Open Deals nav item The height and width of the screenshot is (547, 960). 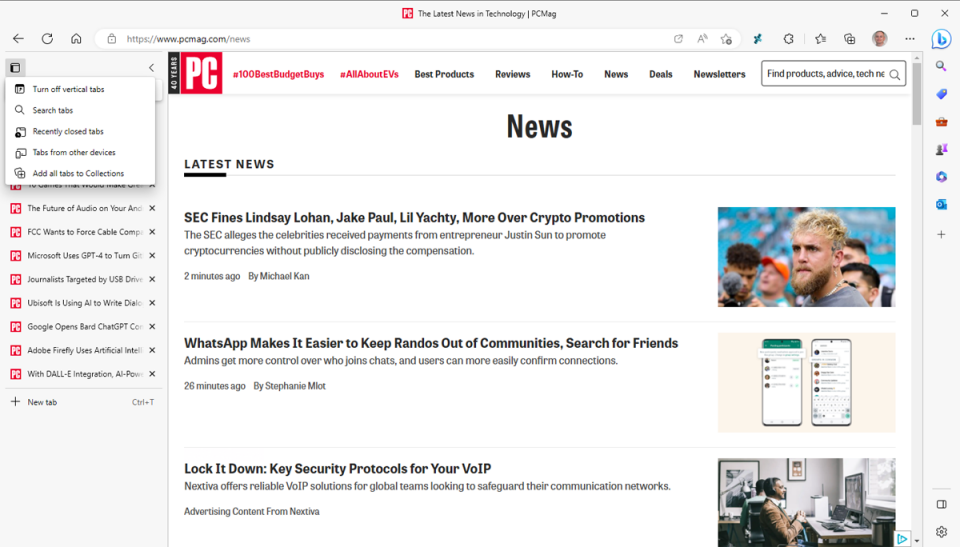pyautogui.click(x=661, y=74)
